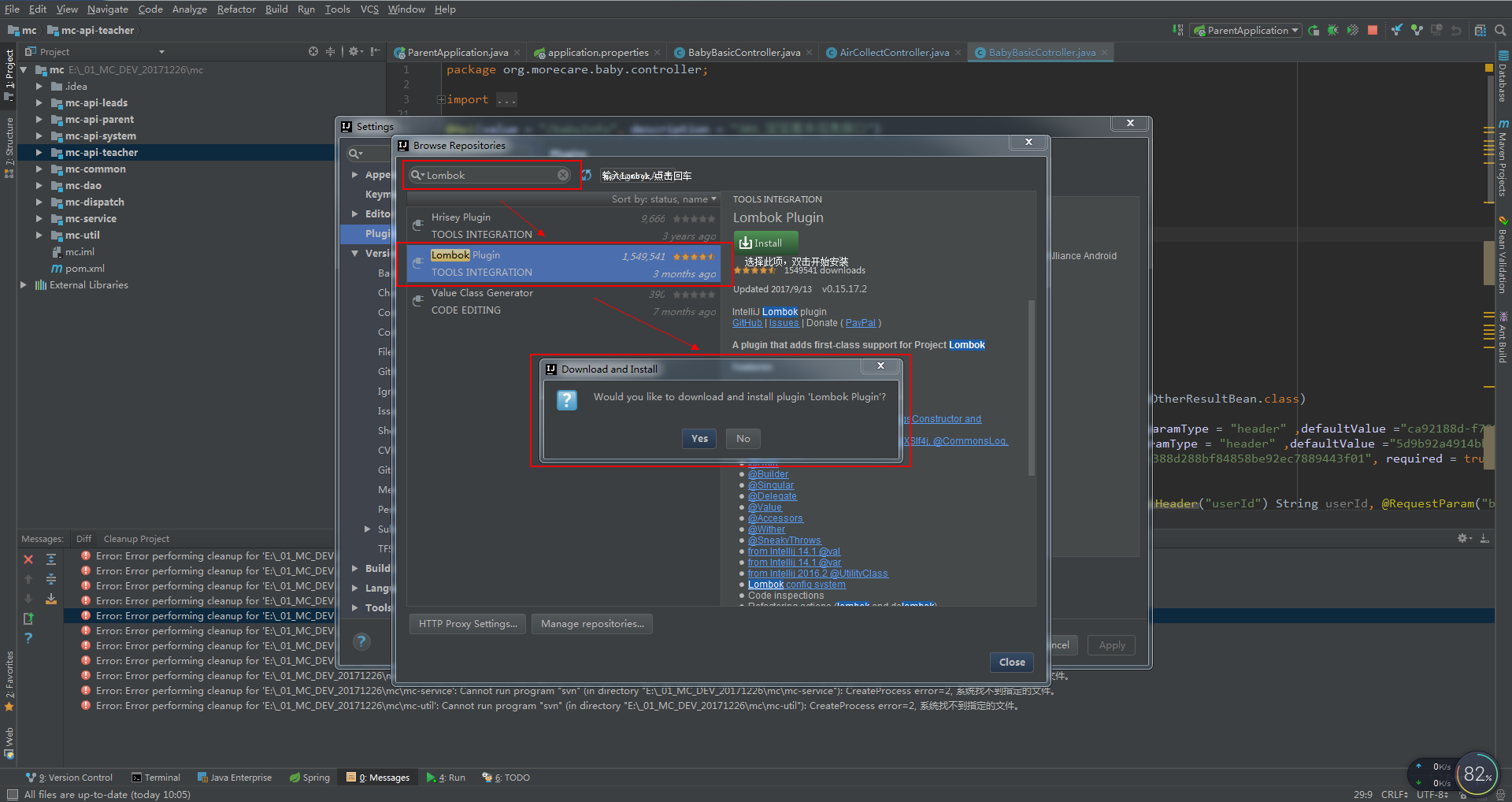
Task: Click the rerun ParentApplication icon
Action: point(1314,30)
